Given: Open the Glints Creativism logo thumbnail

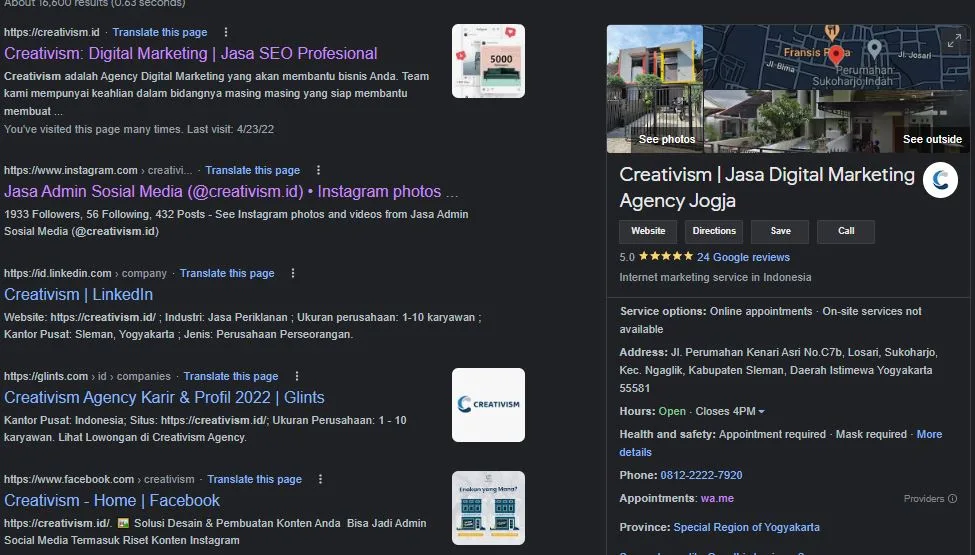Looking at the screenshot, I should click(x=488, y=405).
